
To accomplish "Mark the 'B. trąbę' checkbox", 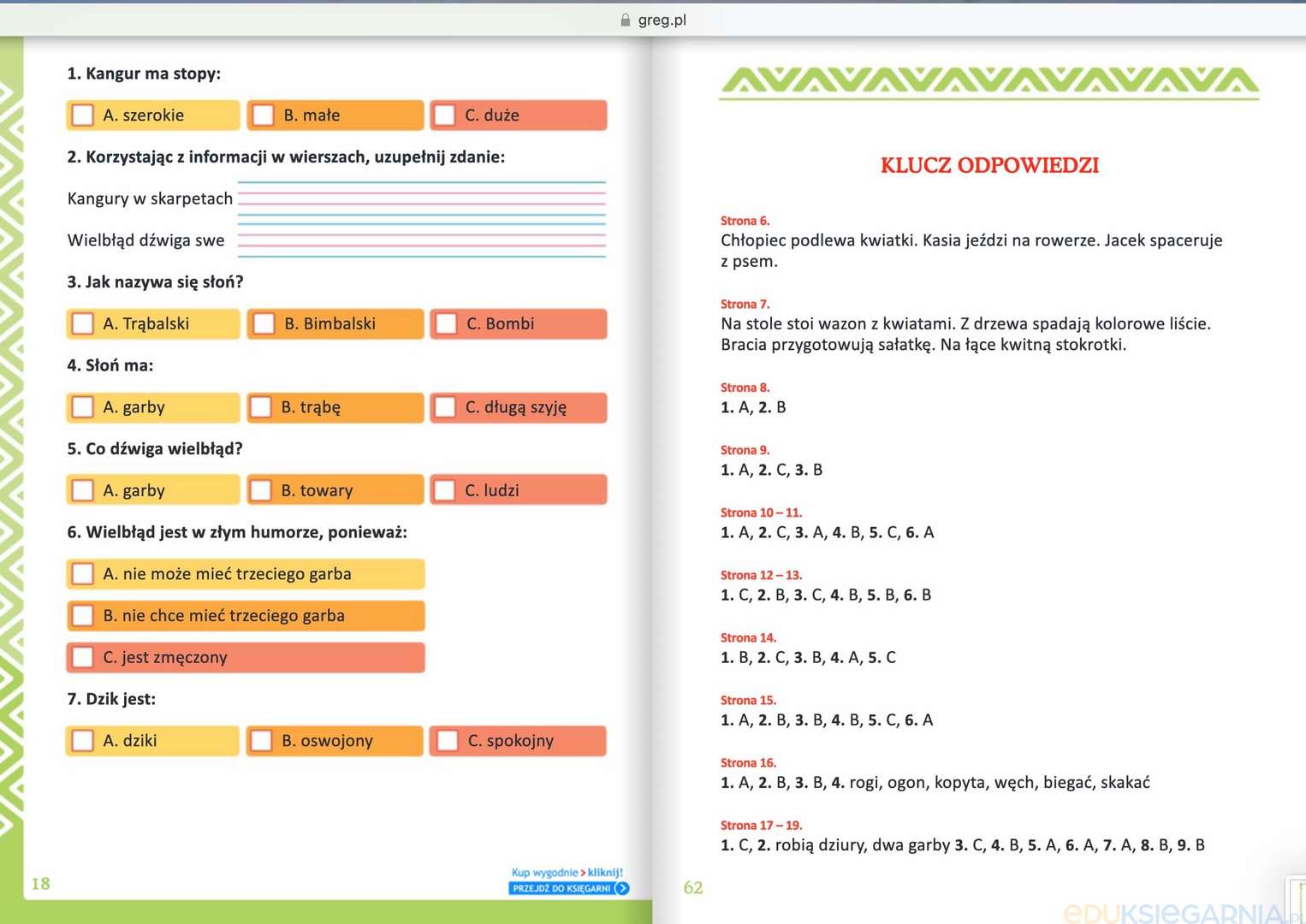I will pyautogui.click(x=261, y=406).
